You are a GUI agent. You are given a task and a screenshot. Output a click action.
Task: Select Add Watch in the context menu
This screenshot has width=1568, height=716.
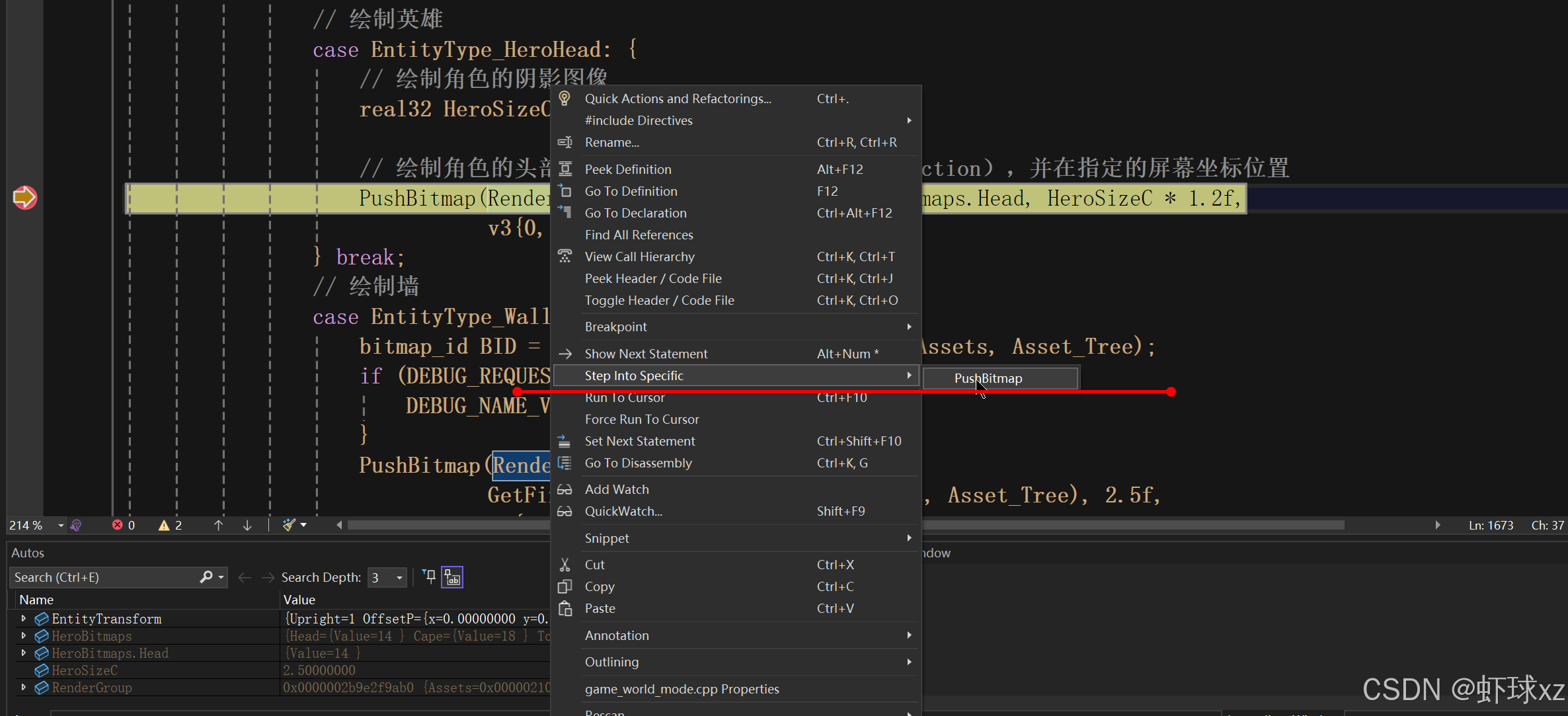(x=616, y=489)
